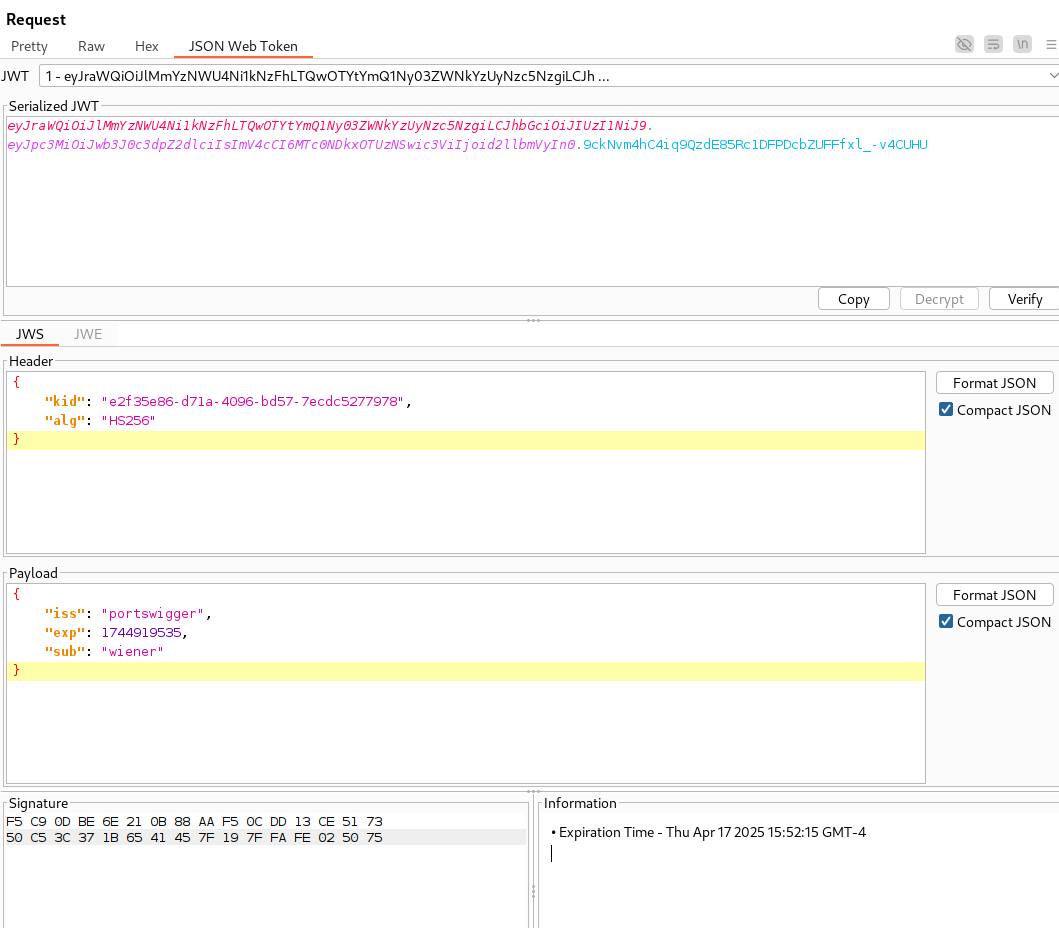
Task: Click the purple payload segment of serialized JWT
Action: 292,145
